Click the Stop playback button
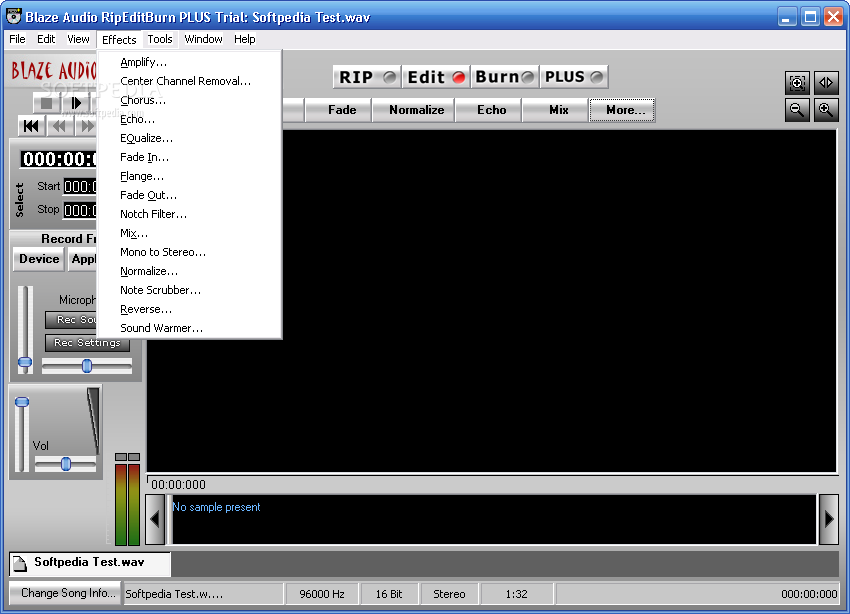Image resolution: width=850 pixels, height=614 pixels. (x=47, y=102)
